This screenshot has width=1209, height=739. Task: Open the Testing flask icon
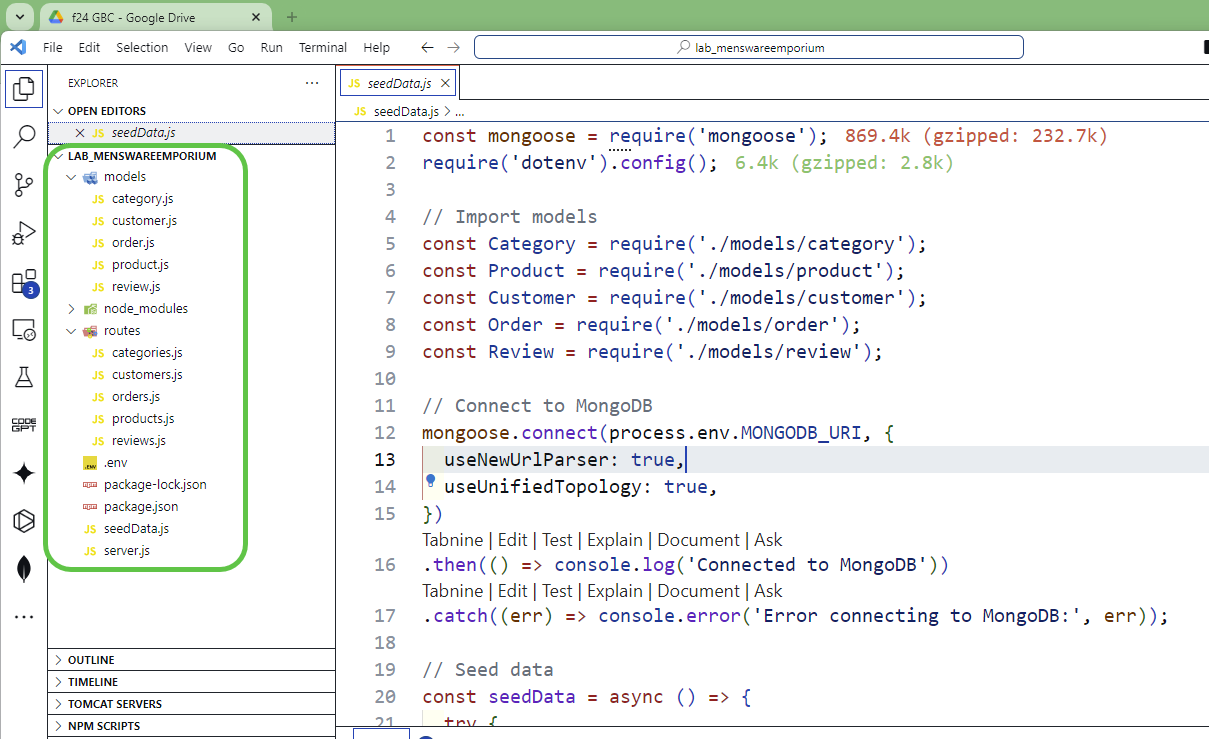[x=24, y=377]
